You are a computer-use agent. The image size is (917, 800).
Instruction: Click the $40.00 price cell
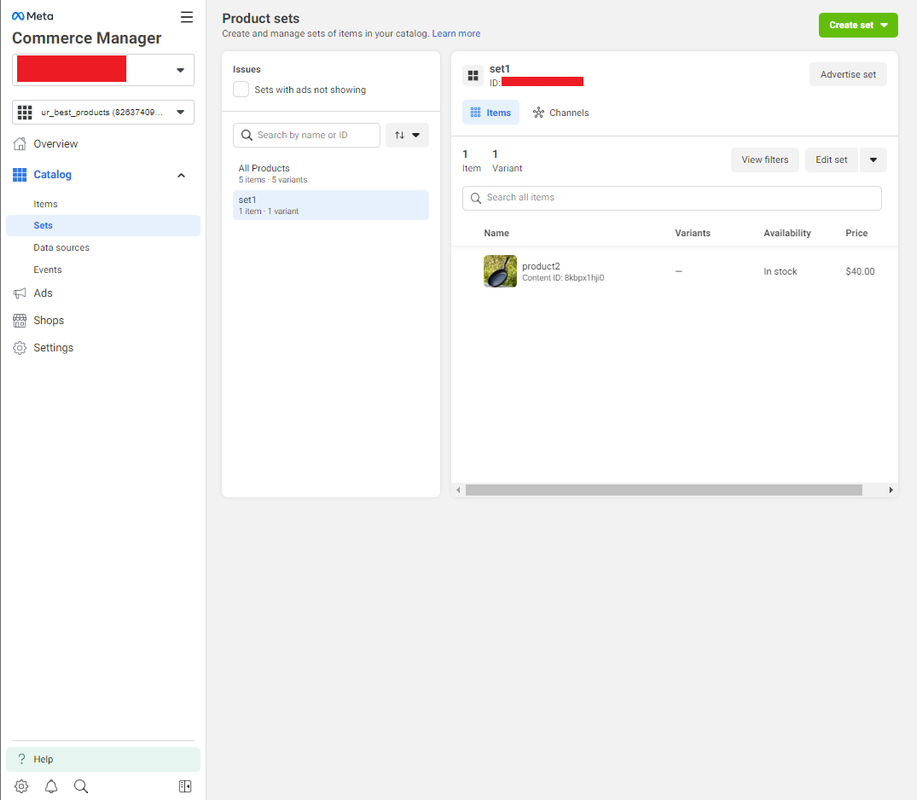tap(860, 271)
